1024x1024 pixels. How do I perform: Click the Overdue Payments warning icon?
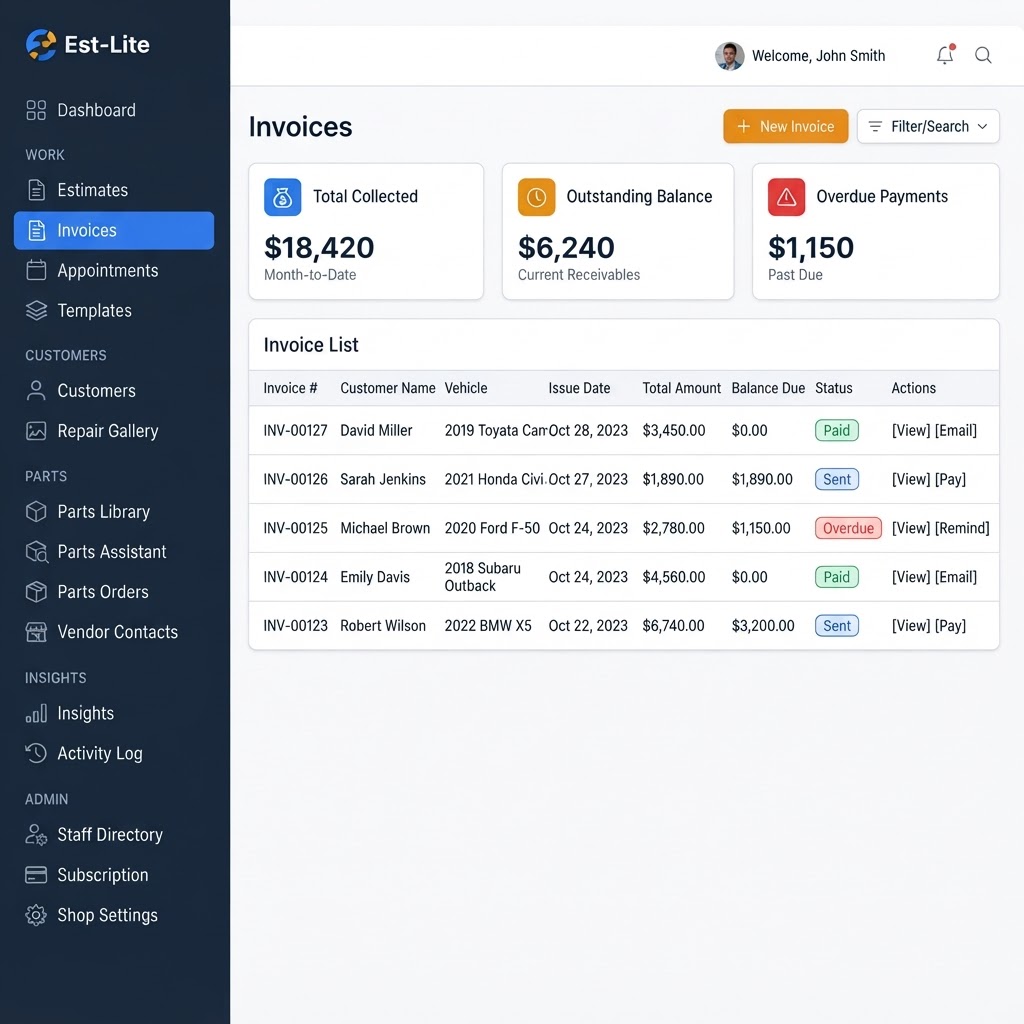pos(786,197)
